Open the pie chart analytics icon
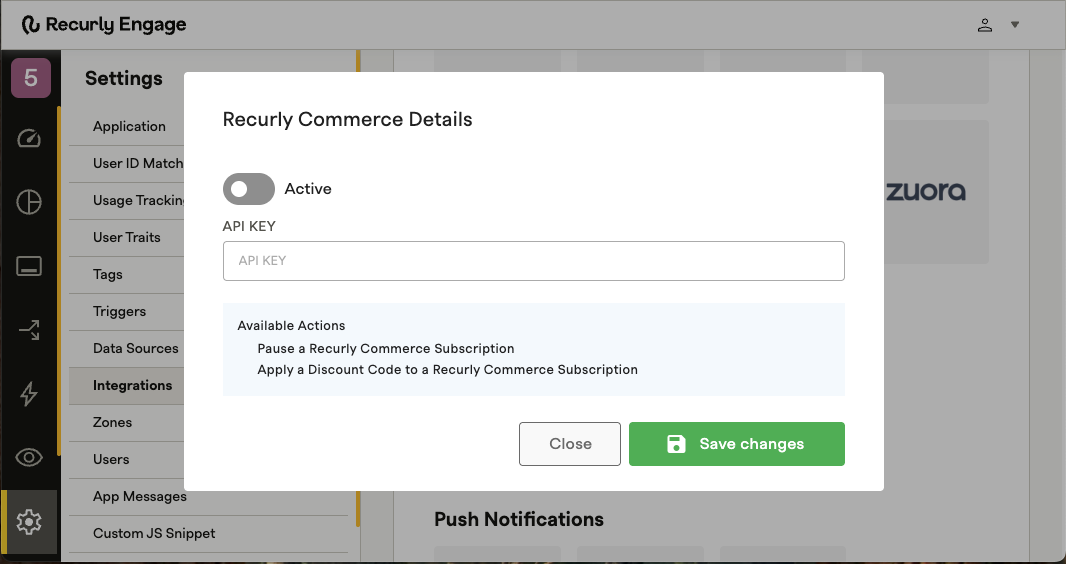 [x=29, y=202]
